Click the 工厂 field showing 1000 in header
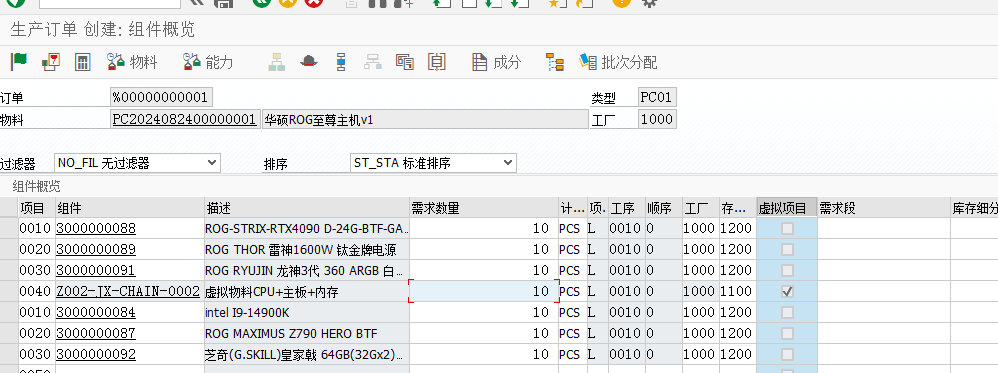 pyautogui.click(x=657, y=119)
